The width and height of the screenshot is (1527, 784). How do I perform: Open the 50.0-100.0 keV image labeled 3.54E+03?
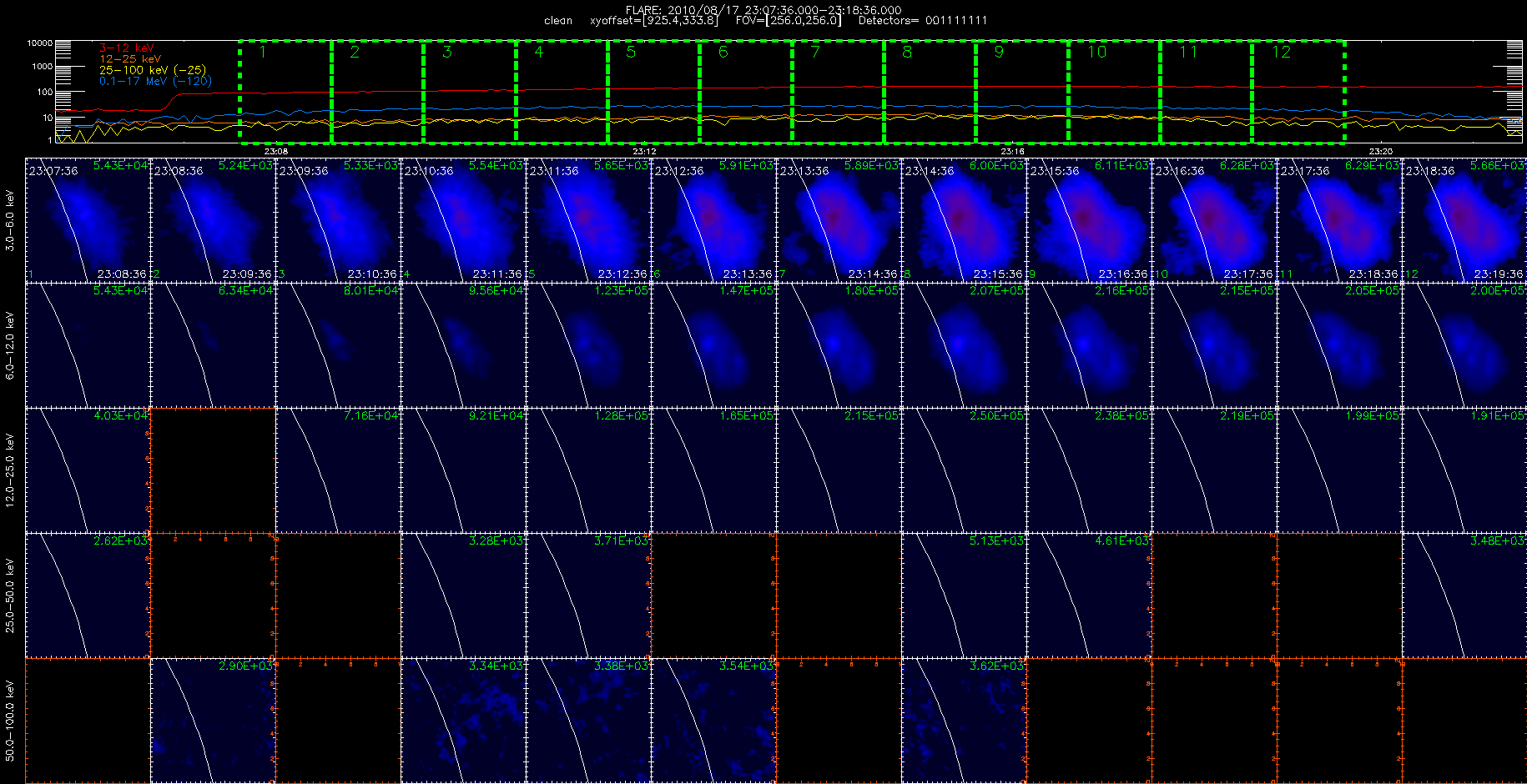coord(714,720)
